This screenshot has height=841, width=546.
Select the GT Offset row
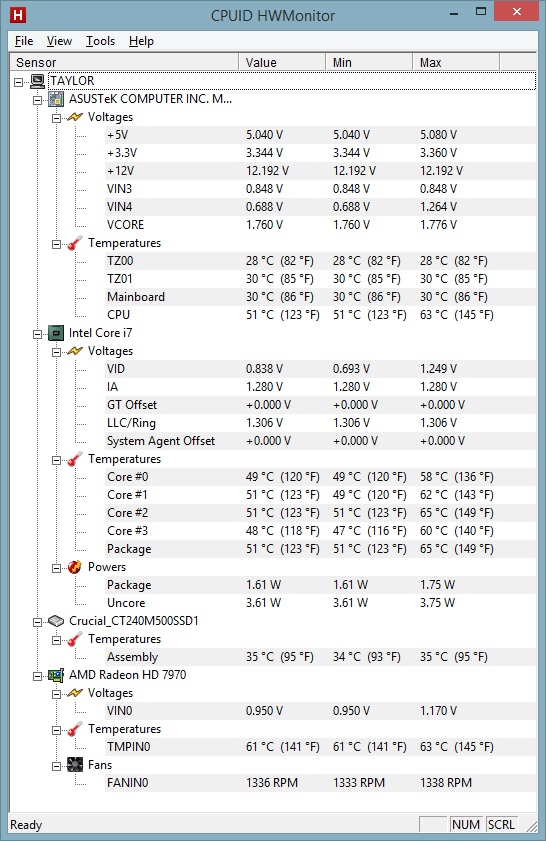[x=321, y=405]
